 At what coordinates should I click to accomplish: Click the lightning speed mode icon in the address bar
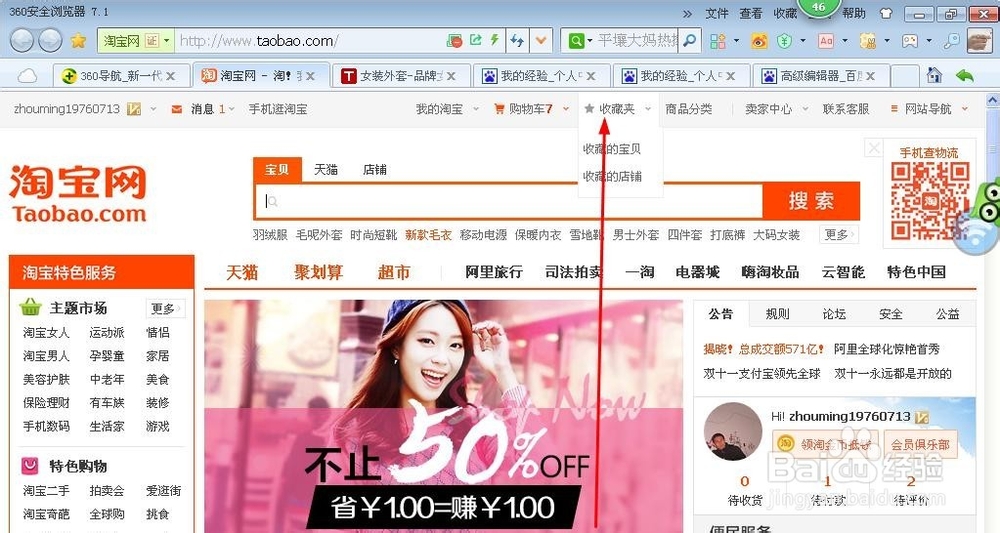point(494,40)
